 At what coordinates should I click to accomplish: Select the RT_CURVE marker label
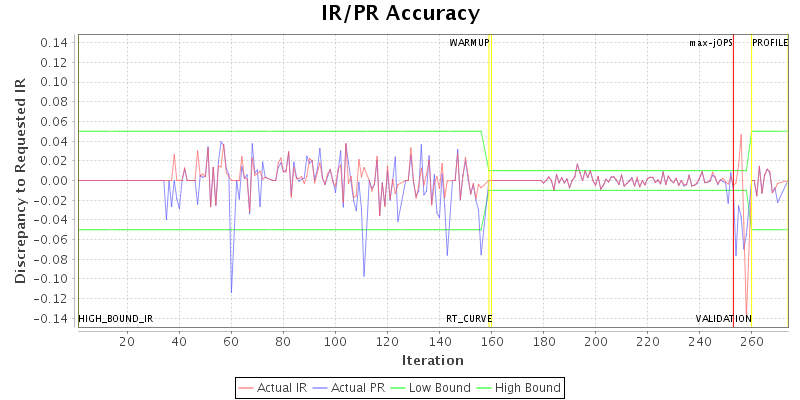pyautogui.click(x=469, y=318)
